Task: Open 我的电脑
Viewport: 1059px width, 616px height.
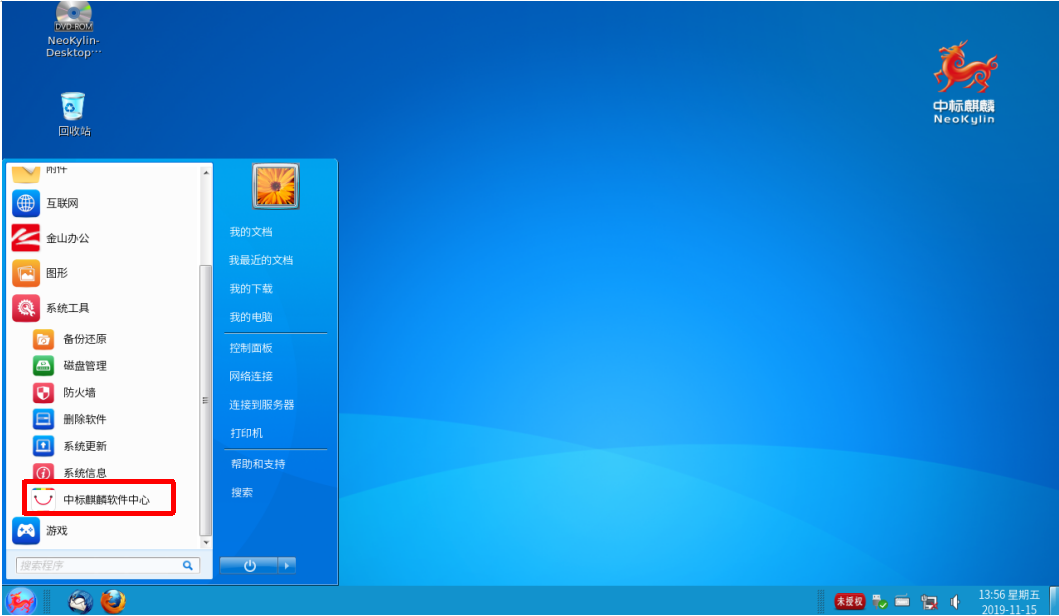Action: point(251,317)
